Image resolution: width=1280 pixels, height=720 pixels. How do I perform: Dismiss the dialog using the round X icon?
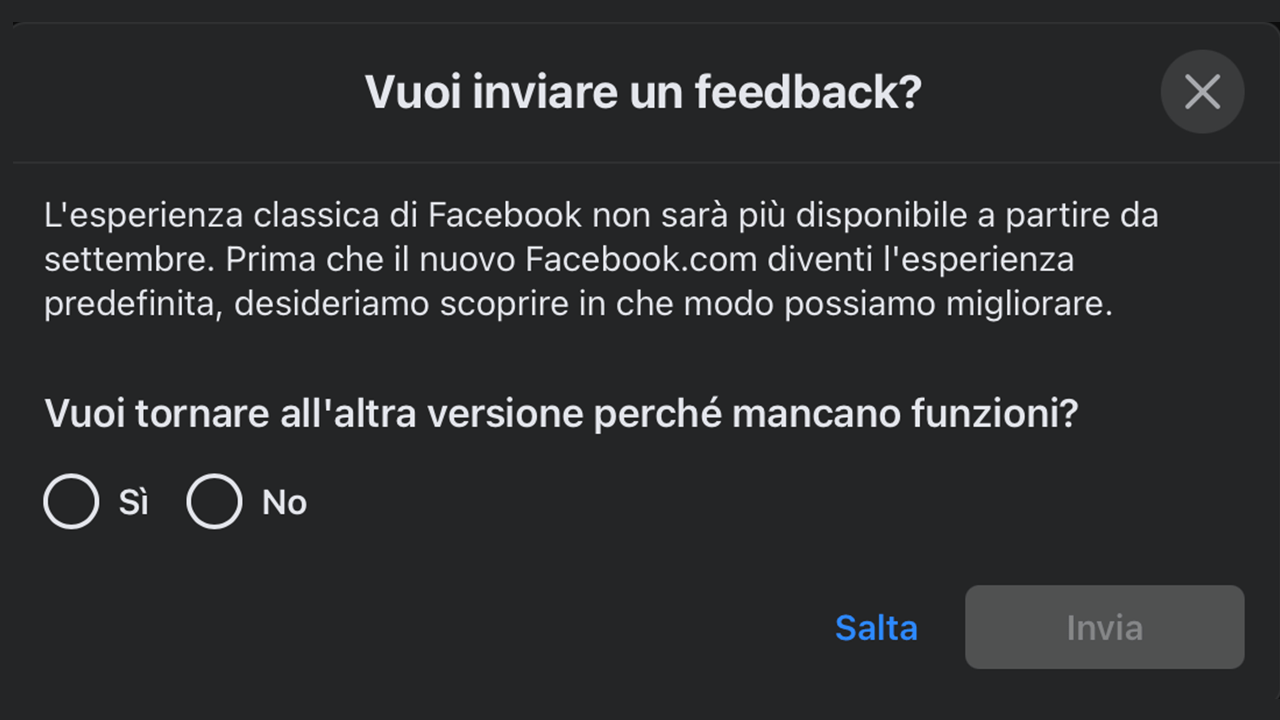coord(1202,92)
